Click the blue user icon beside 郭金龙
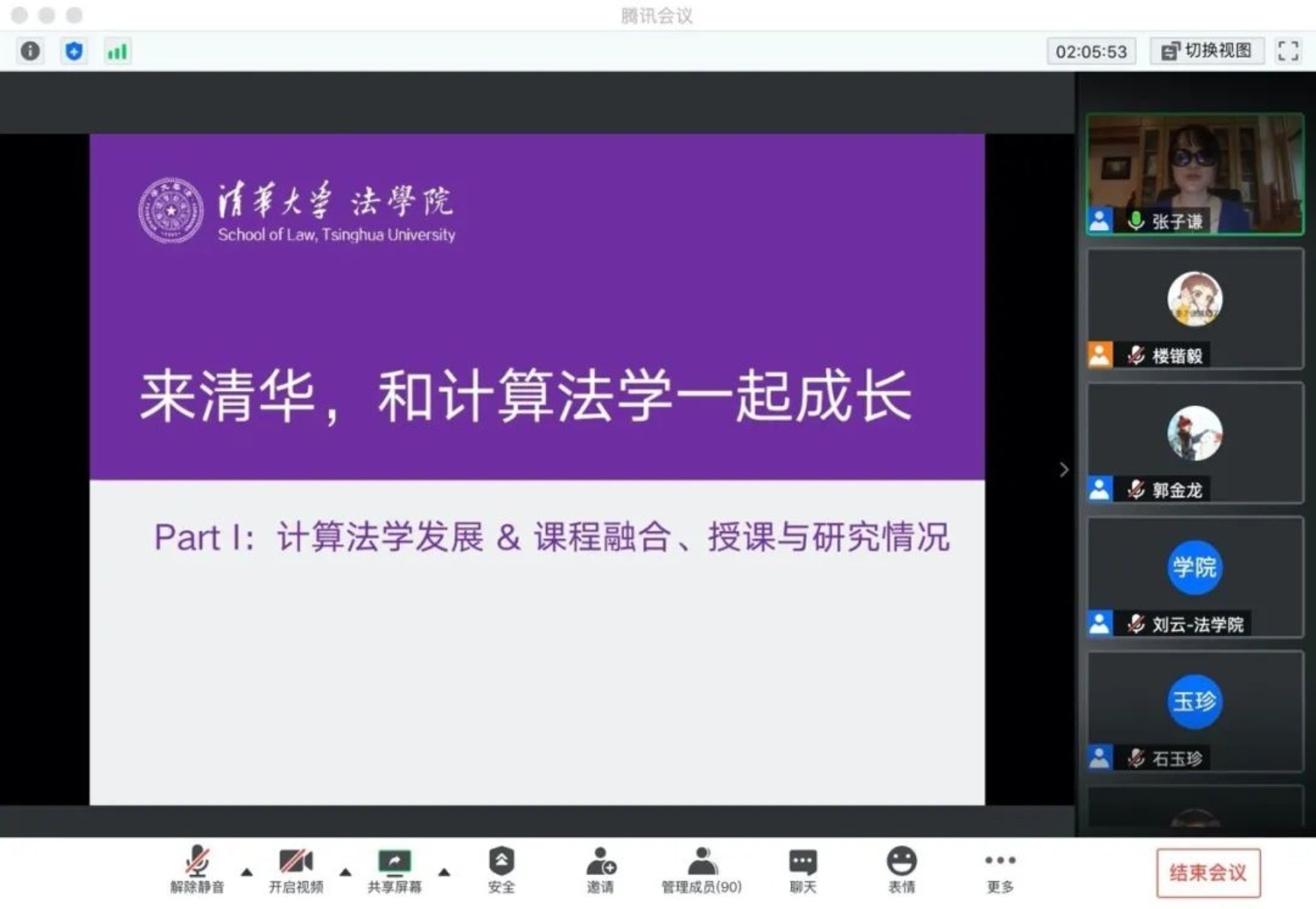The width and height of the screenshot is (1316, 909). (x=1100, y=489)
